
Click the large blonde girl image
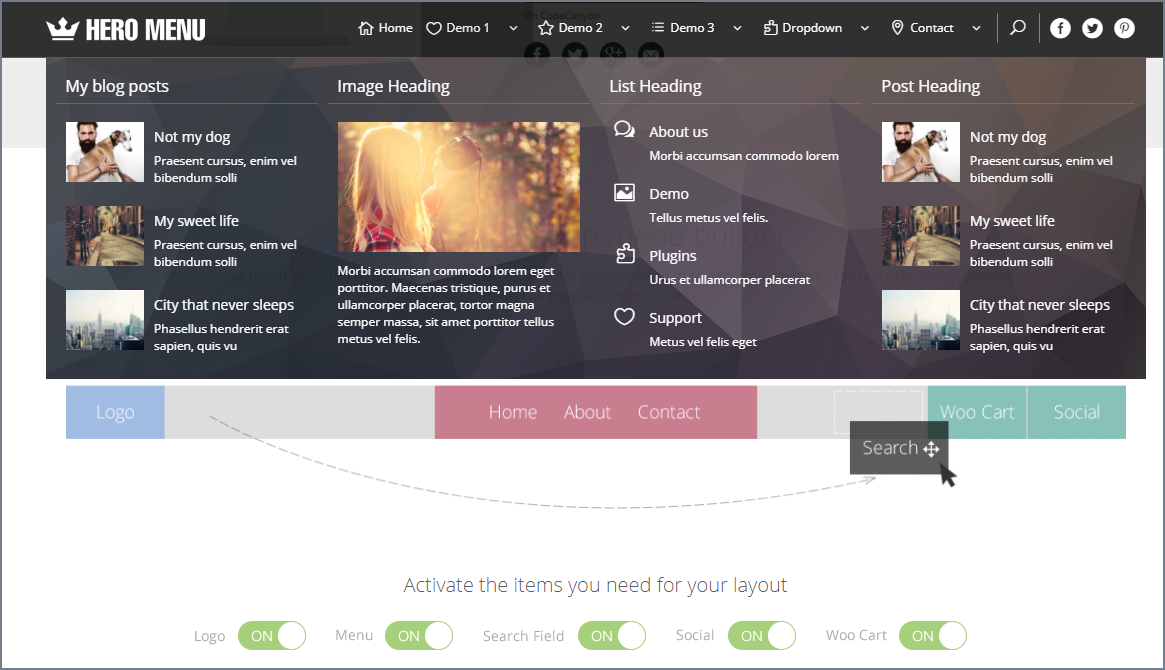(x=459, y=187)
